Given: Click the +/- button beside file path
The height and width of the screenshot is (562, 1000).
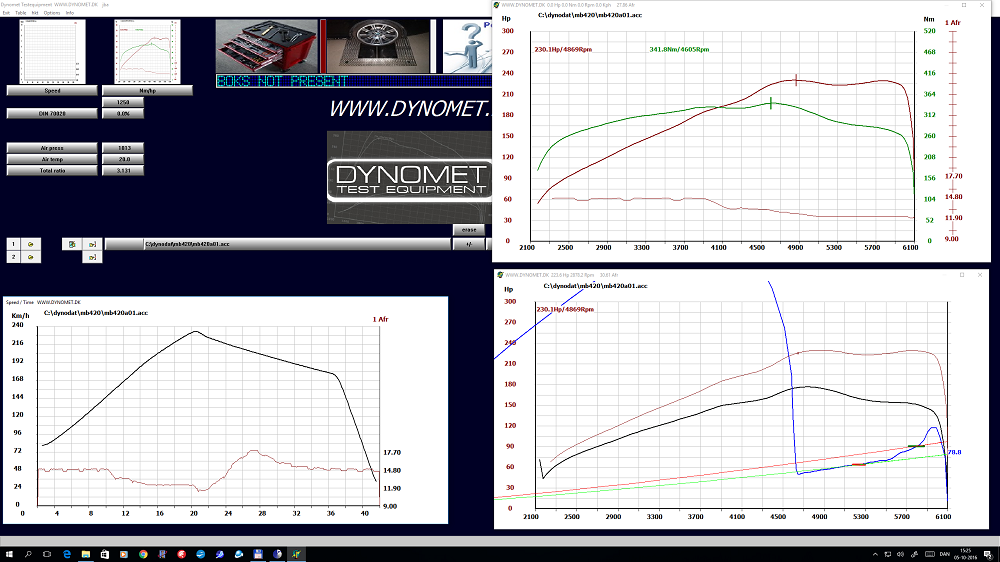Looking at the screenshot, I should (x=469, y=244).
